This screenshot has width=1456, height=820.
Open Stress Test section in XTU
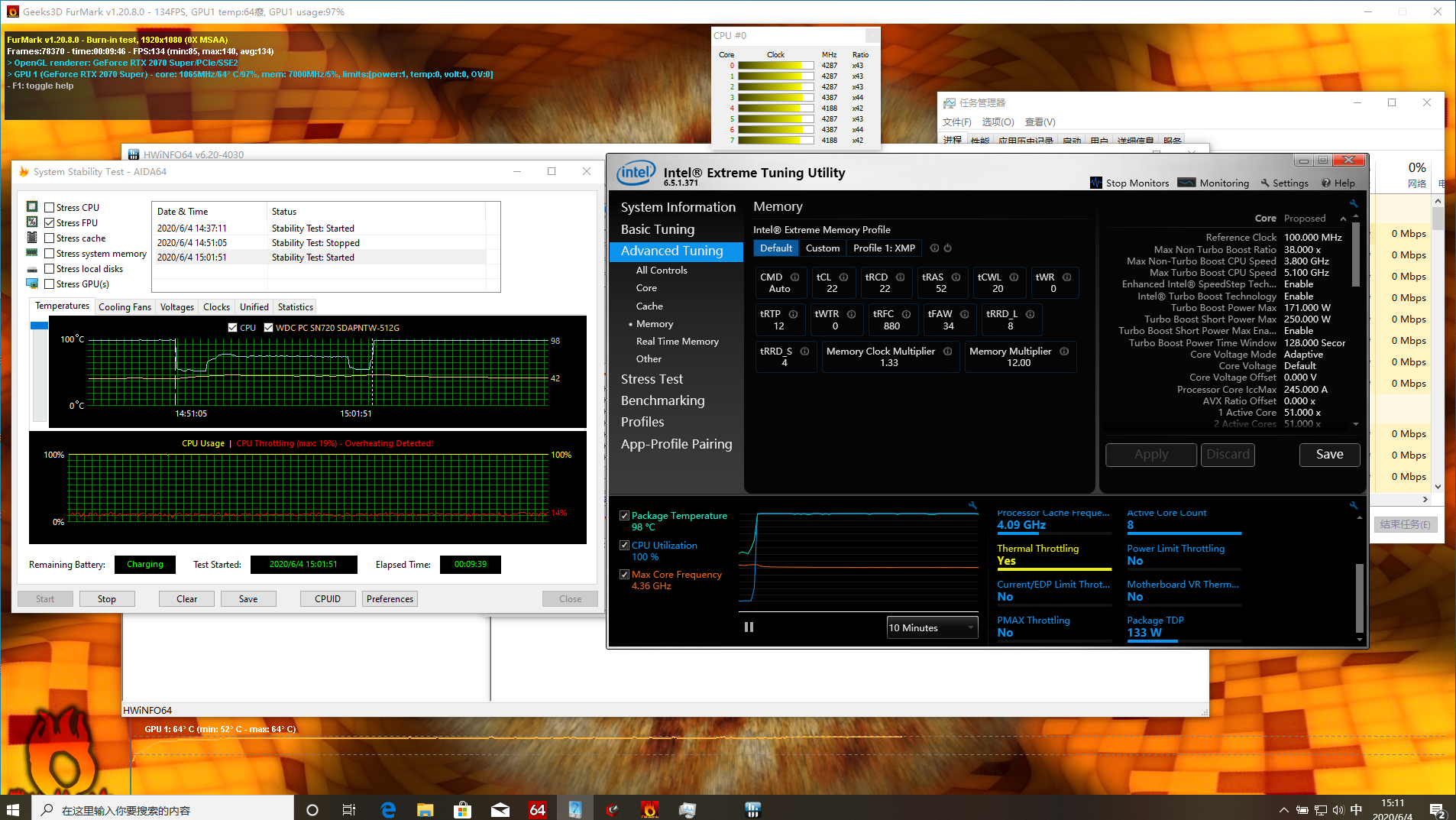(652, 379)
